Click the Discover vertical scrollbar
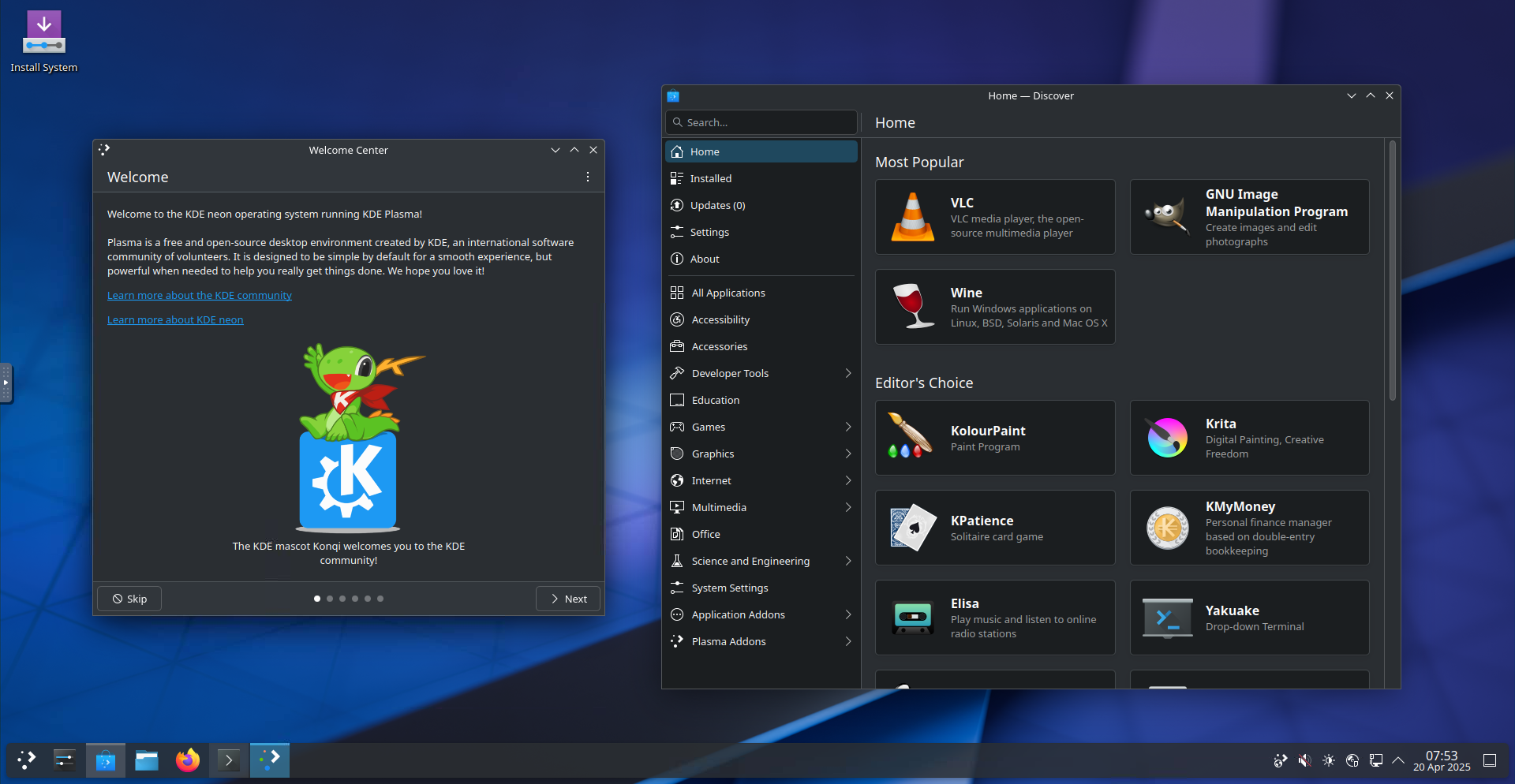 tap(1393, 271)
